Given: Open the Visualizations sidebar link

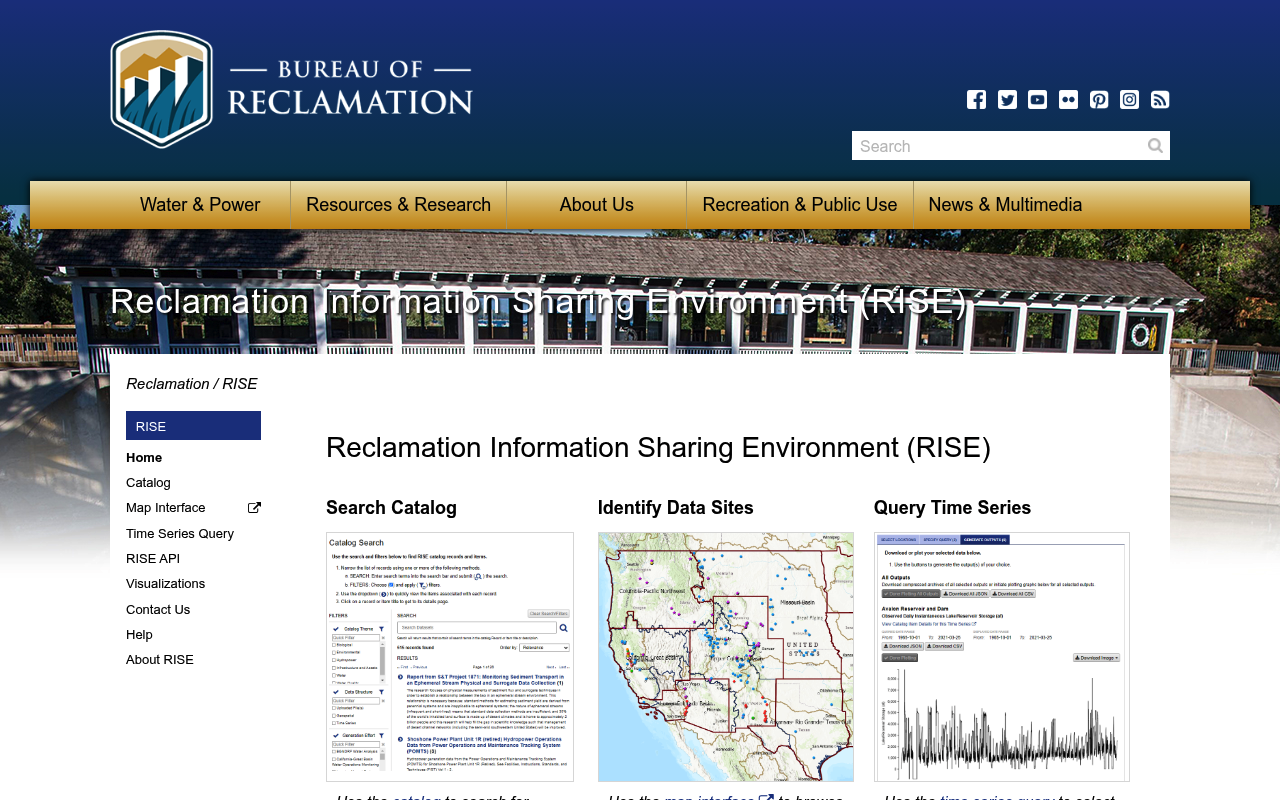Looking at the screenshot, I should point(165,584).
